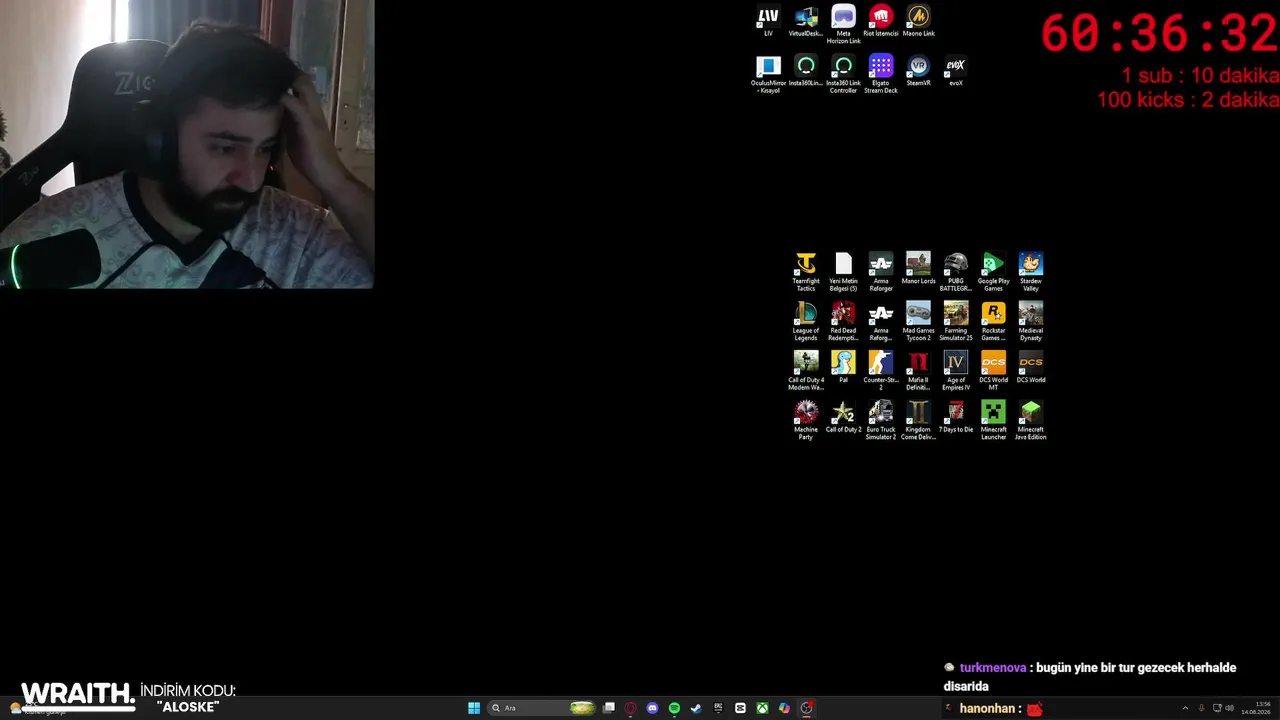
Task: Open Mad Games Tycoon 2 icon
Action: [918, 322]
